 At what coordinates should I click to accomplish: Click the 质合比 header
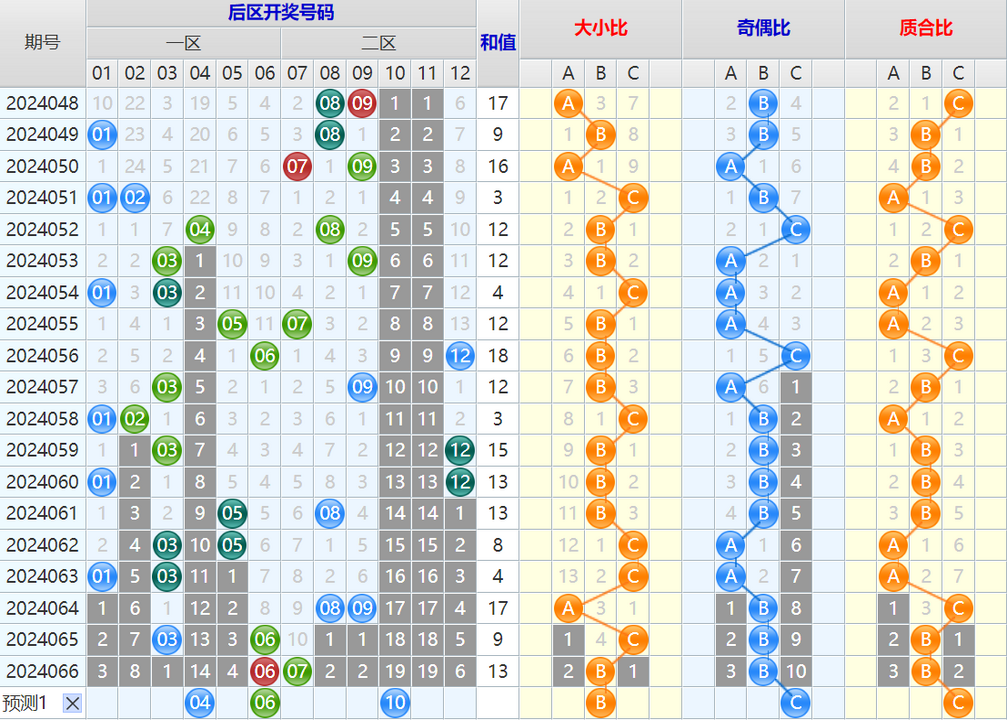tap(925, 28)
